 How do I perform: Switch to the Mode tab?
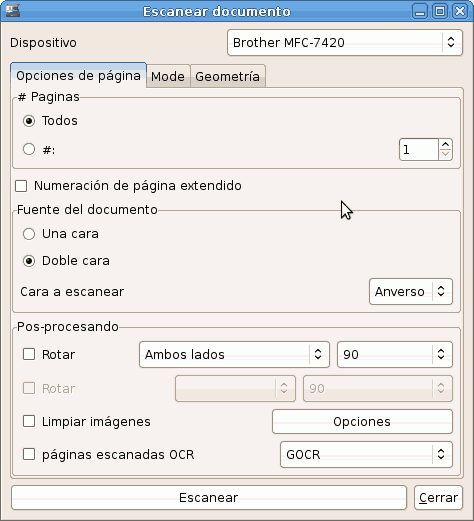(x=168, y=76)
